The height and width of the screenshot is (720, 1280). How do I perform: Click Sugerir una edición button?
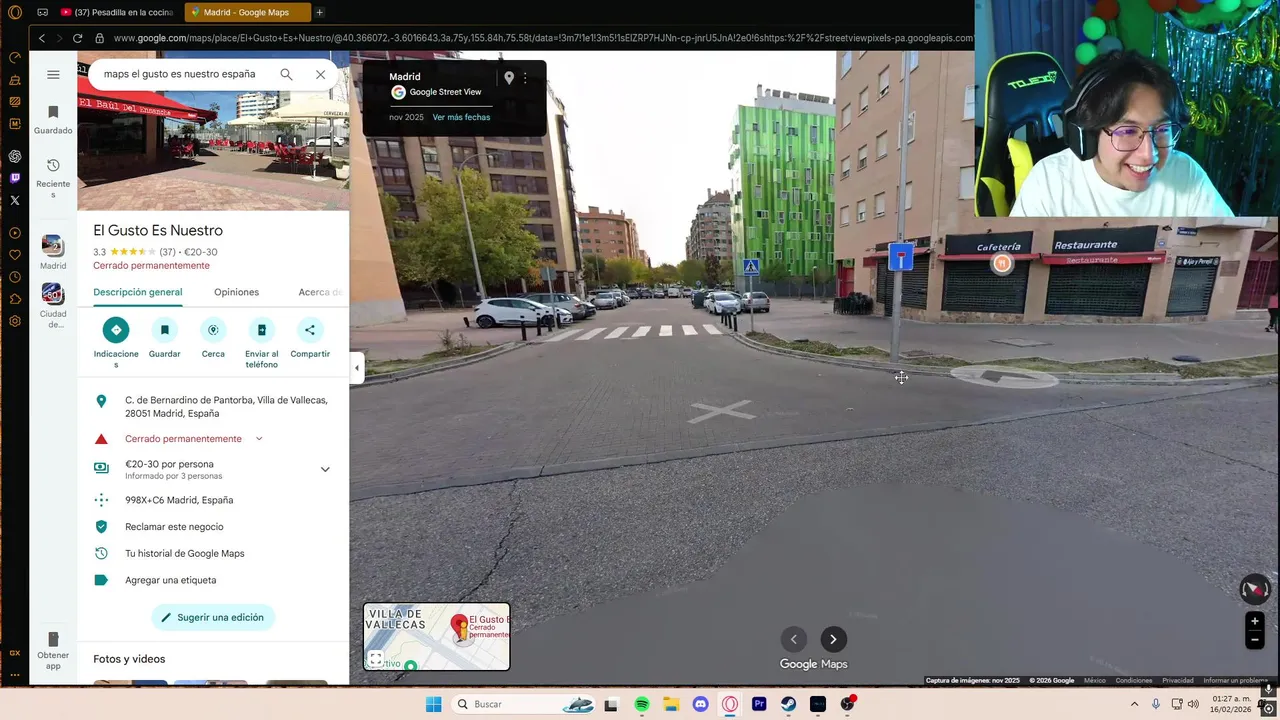pyautogui.click(x=213, y=617)
